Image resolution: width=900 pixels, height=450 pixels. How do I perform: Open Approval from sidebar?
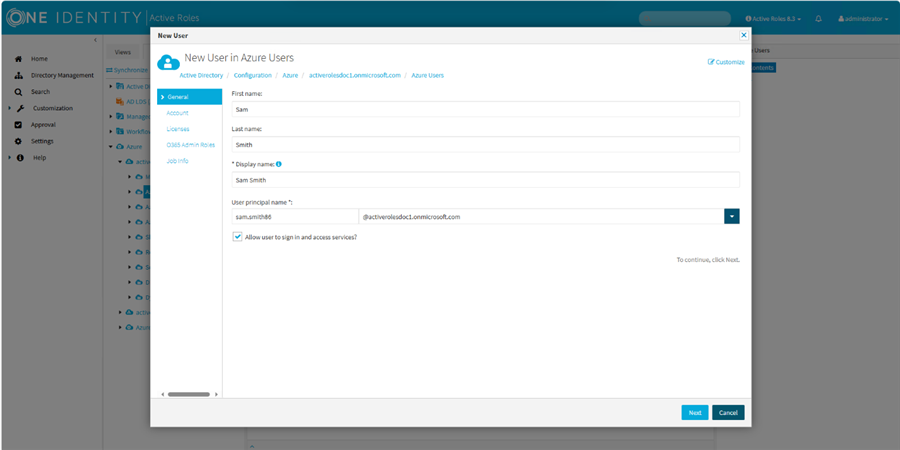click(43, 125)
